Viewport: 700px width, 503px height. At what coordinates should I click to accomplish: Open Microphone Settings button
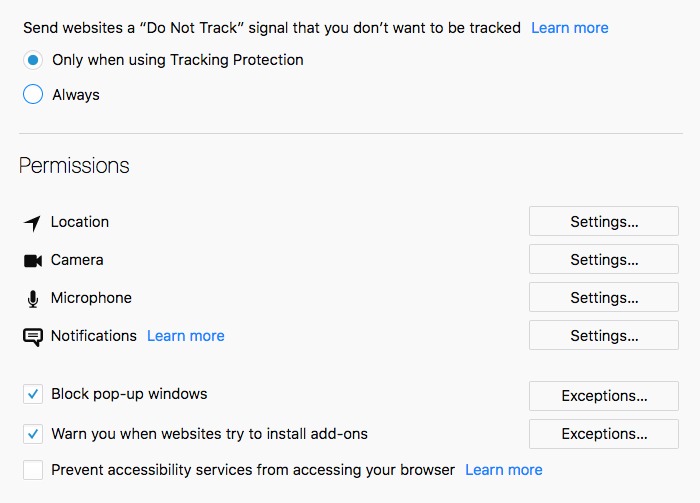[x=604, y=297]
